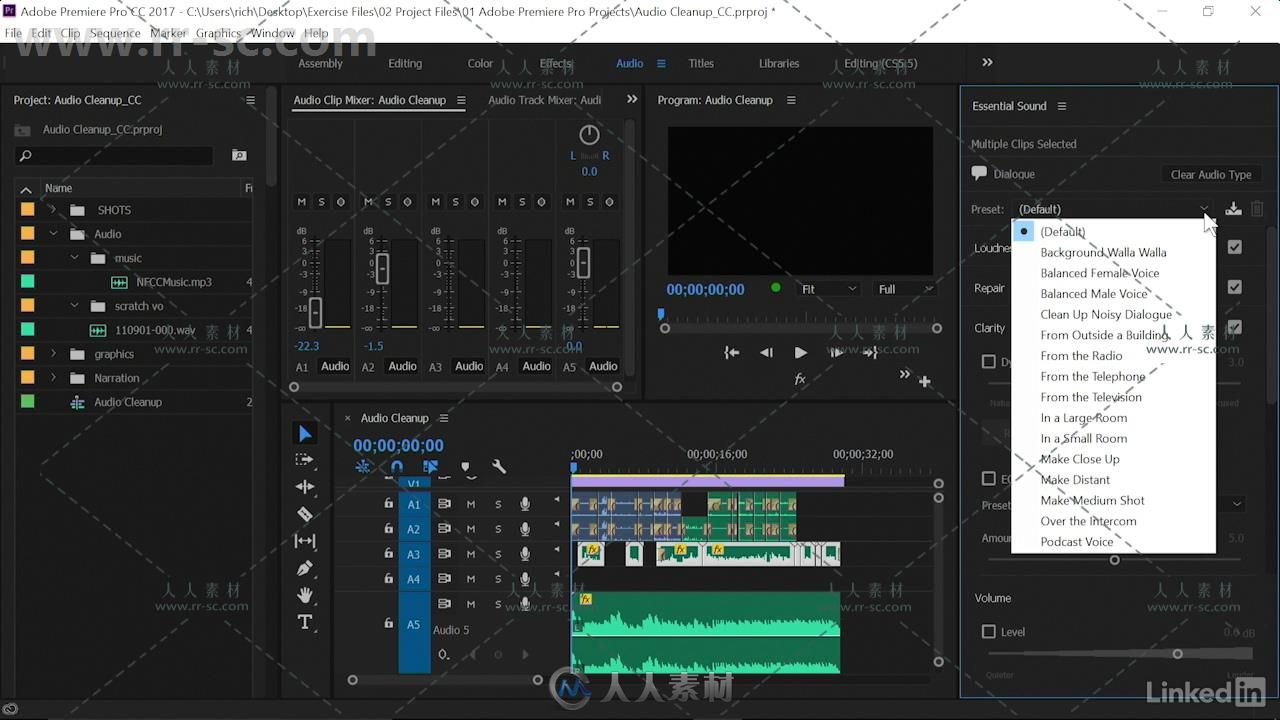Delete the Essential Sound preset
The height and width of the screenshot is (720, 1280).
1257,209
